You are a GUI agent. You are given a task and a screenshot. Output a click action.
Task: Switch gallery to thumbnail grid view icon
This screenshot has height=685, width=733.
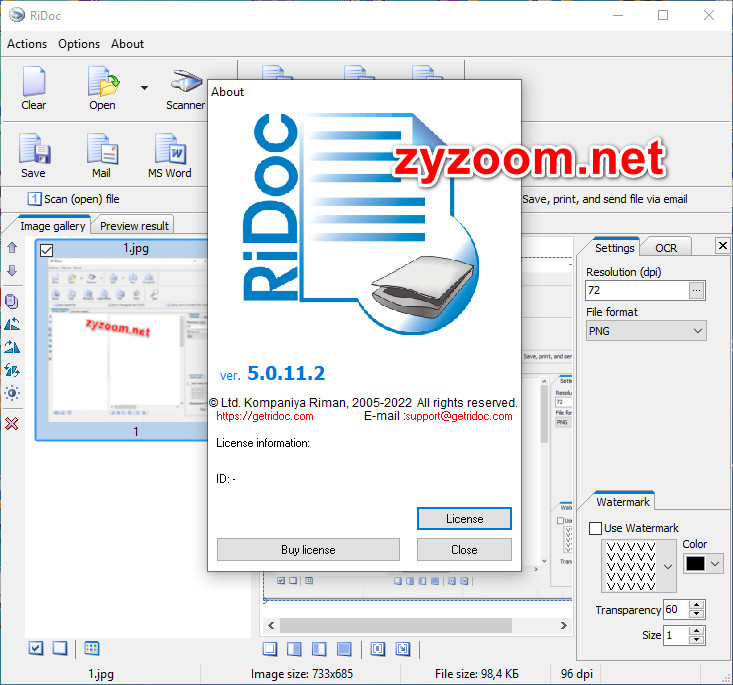[92, 648]
